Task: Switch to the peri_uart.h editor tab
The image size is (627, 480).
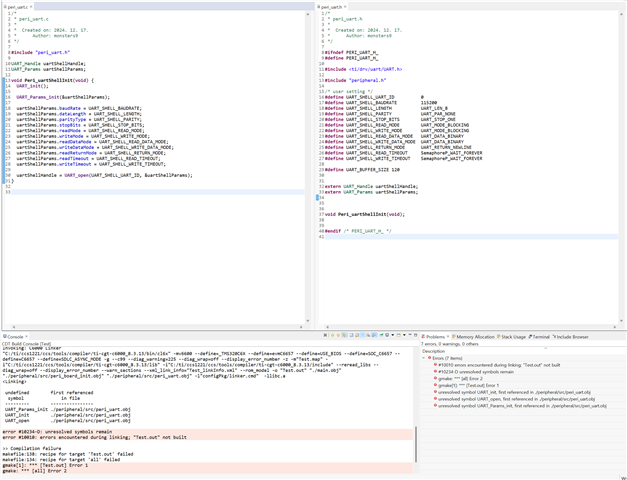Action: click(331, 7)
